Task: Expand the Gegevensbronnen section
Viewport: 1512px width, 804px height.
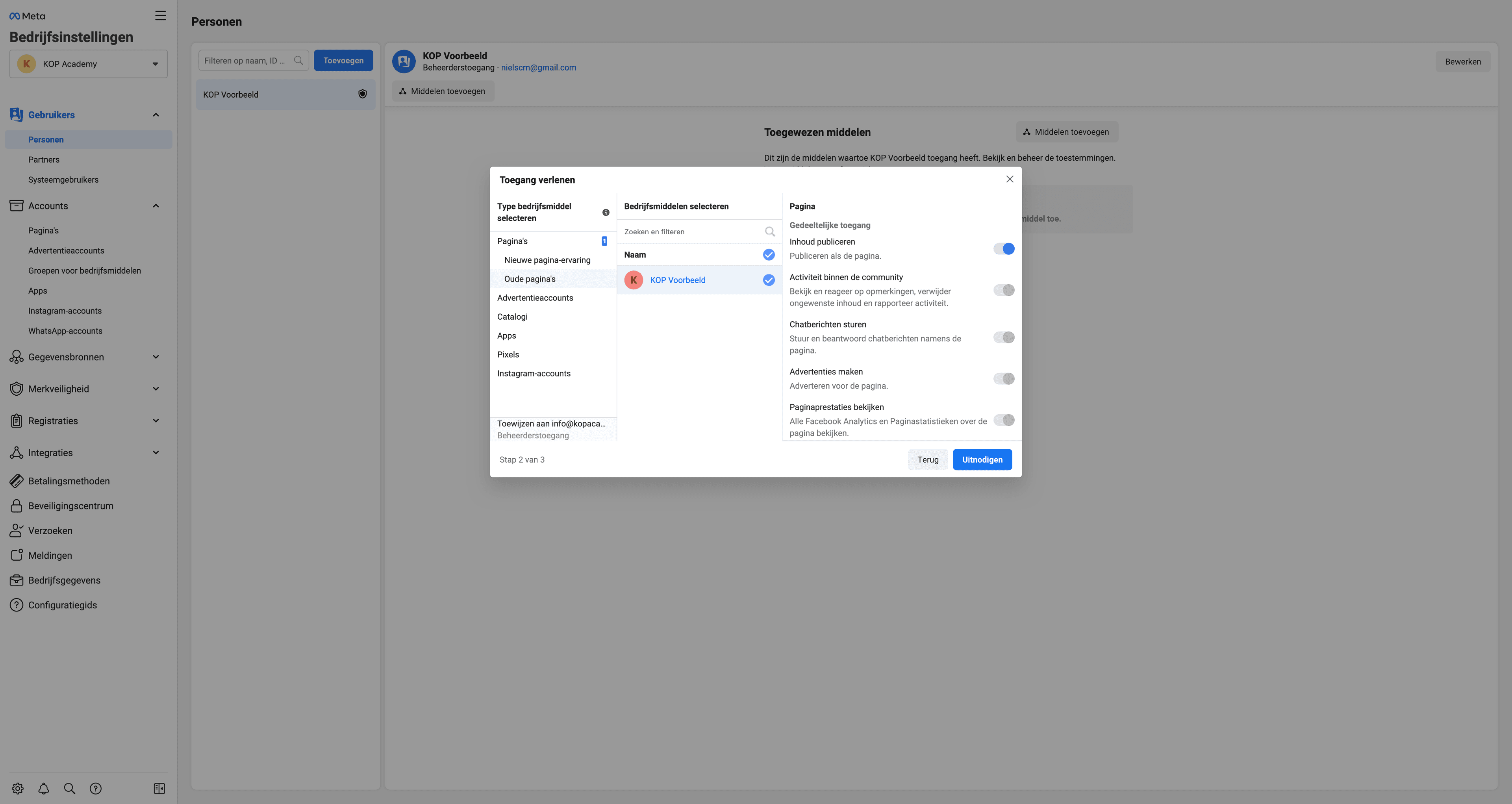Action: coord(156,357)
